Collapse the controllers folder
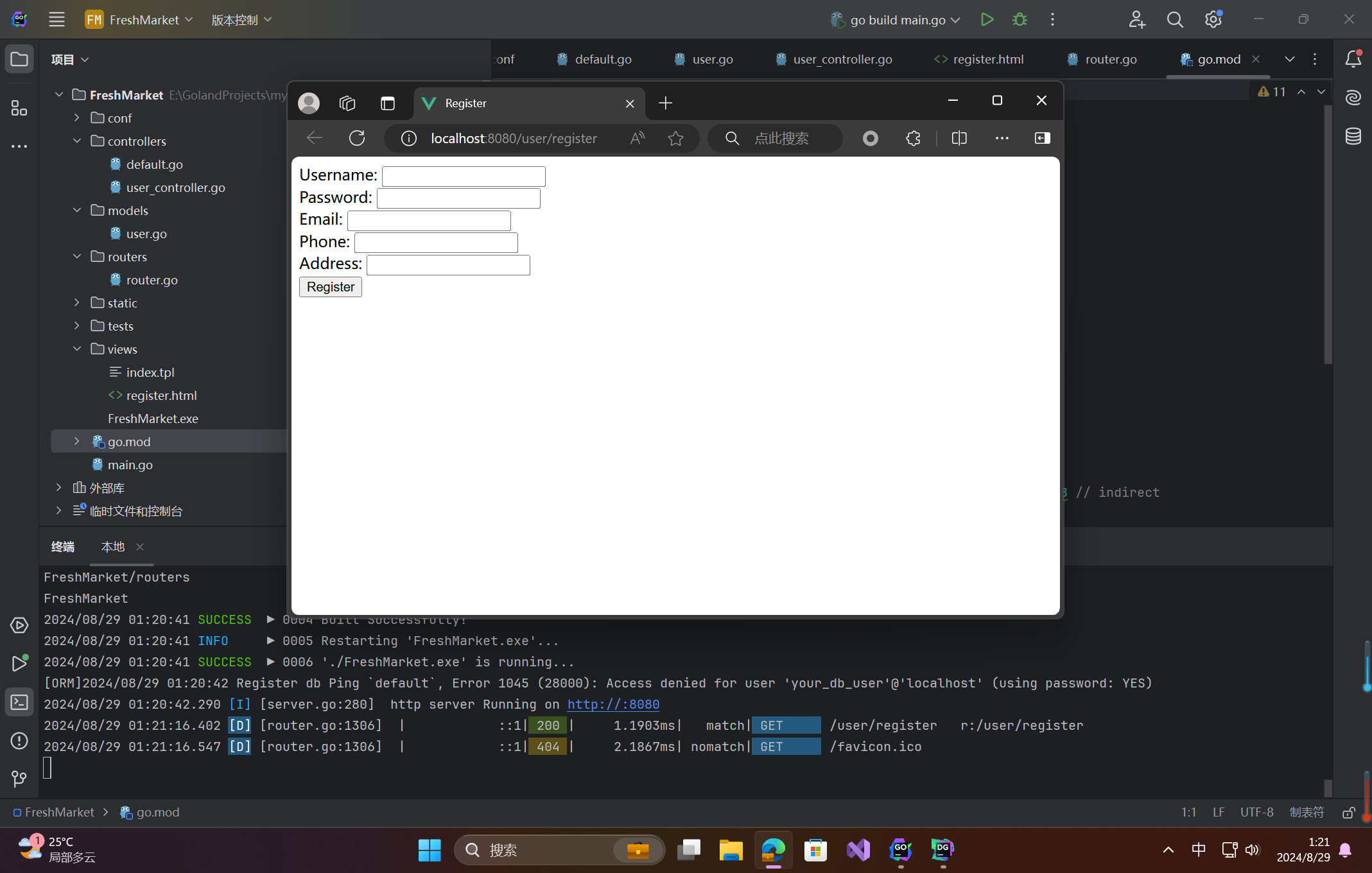Viewport: 1372px width, 873px height. tap(77, 141)
